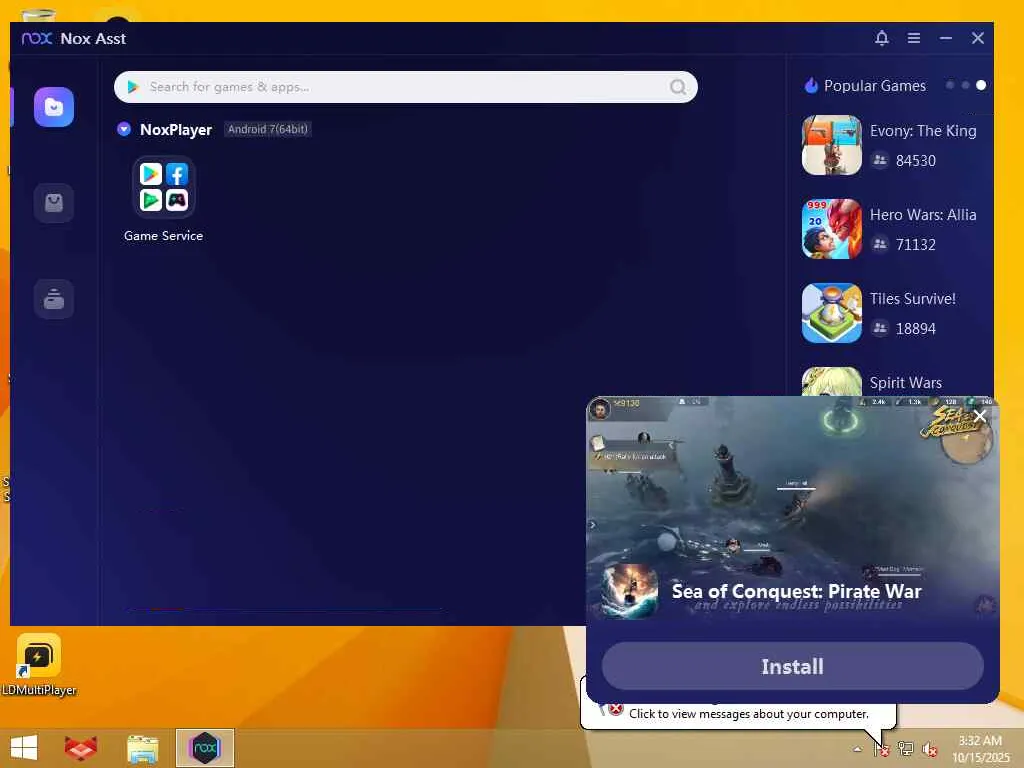Click the Google Play icon in the search bar

tap(133, 87)
